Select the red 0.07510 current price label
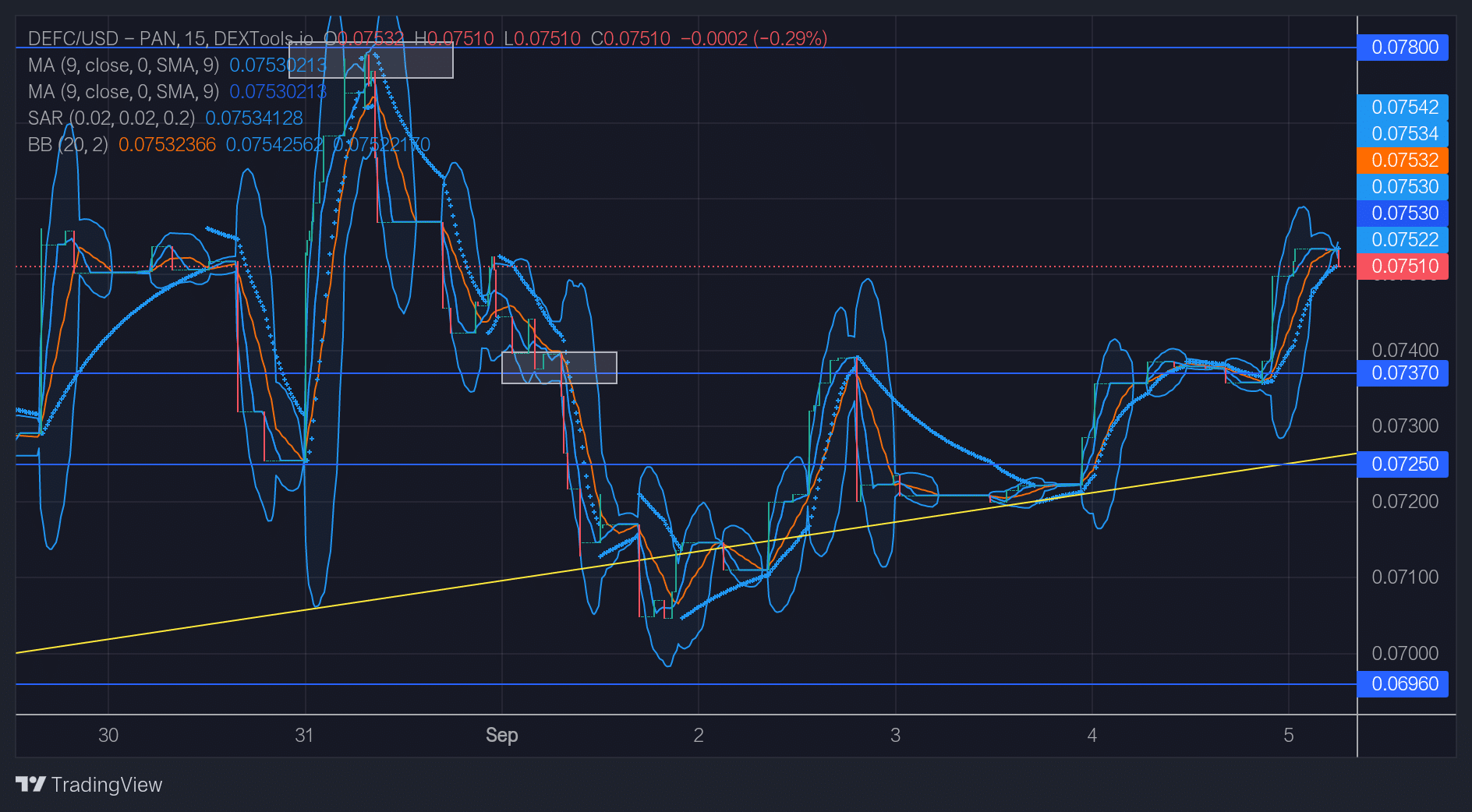Screen dimensions: 1472x812 coord(1403,267)
